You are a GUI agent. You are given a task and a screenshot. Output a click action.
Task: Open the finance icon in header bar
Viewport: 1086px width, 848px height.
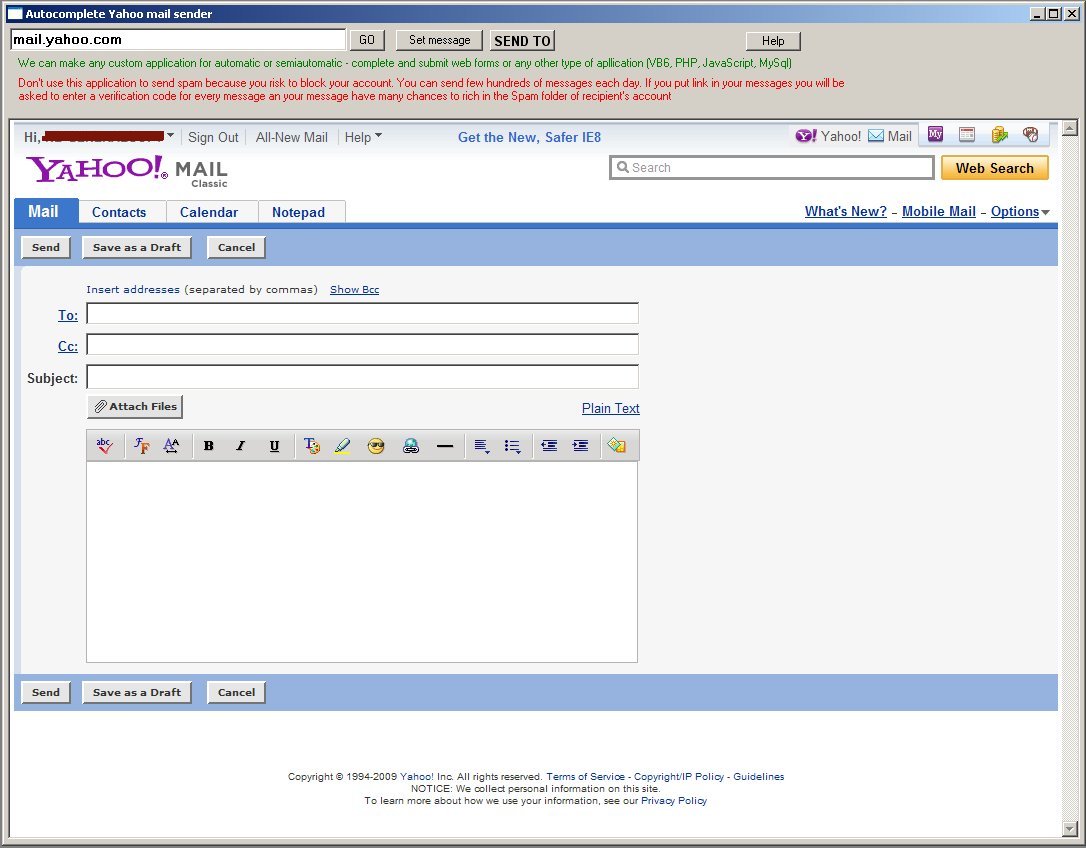pyautogui.click(x=999, y=134)
